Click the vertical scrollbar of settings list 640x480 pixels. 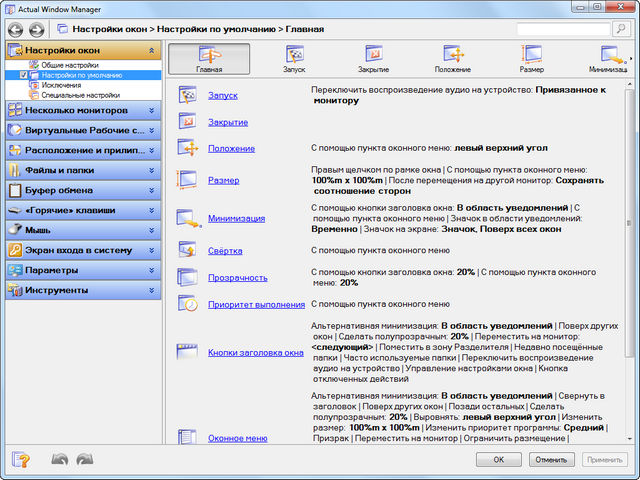pyautogui.click(x=629, y=250)
